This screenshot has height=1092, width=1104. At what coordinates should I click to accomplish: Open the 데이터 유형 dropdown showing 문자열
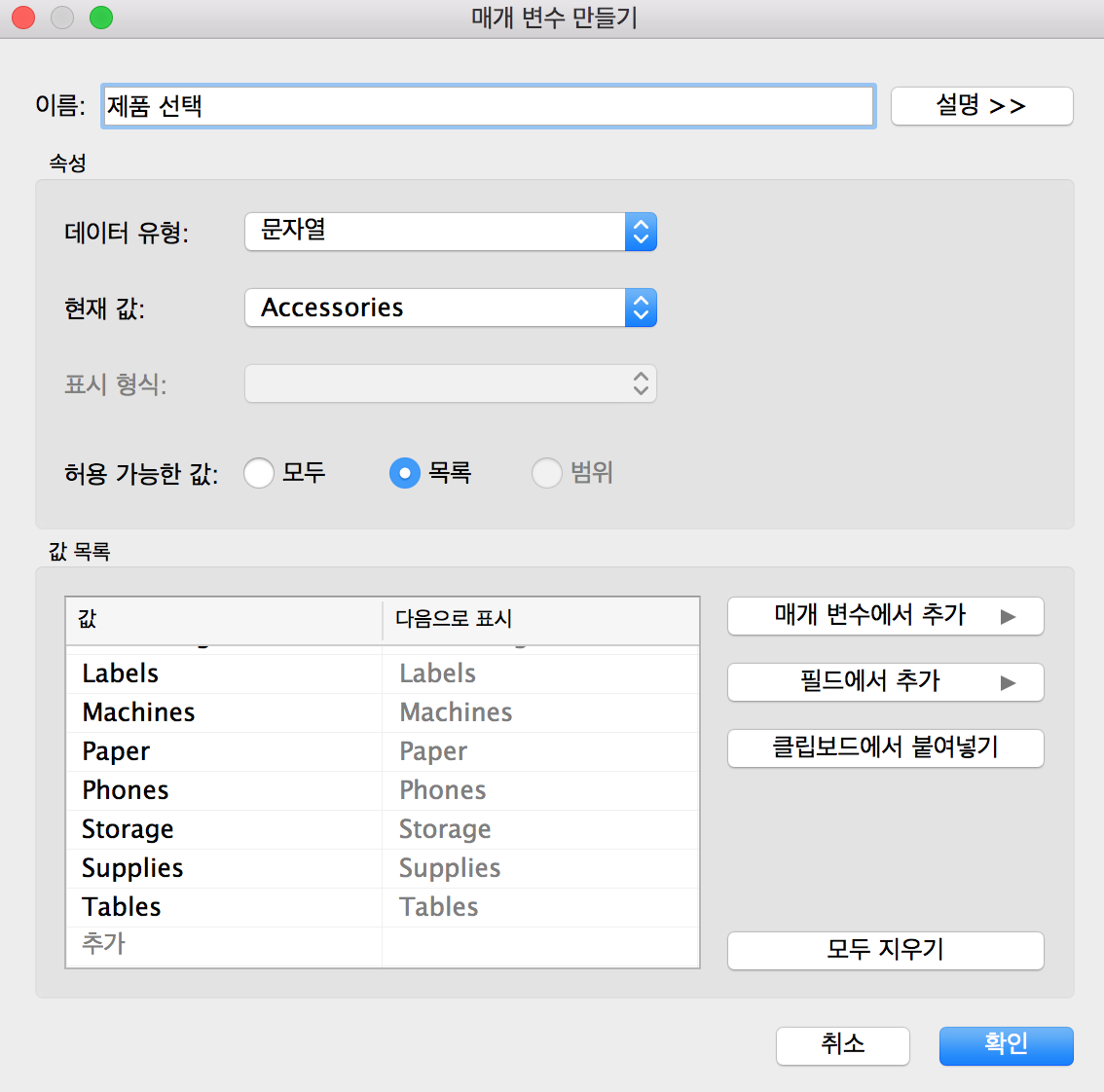(451, 232)
